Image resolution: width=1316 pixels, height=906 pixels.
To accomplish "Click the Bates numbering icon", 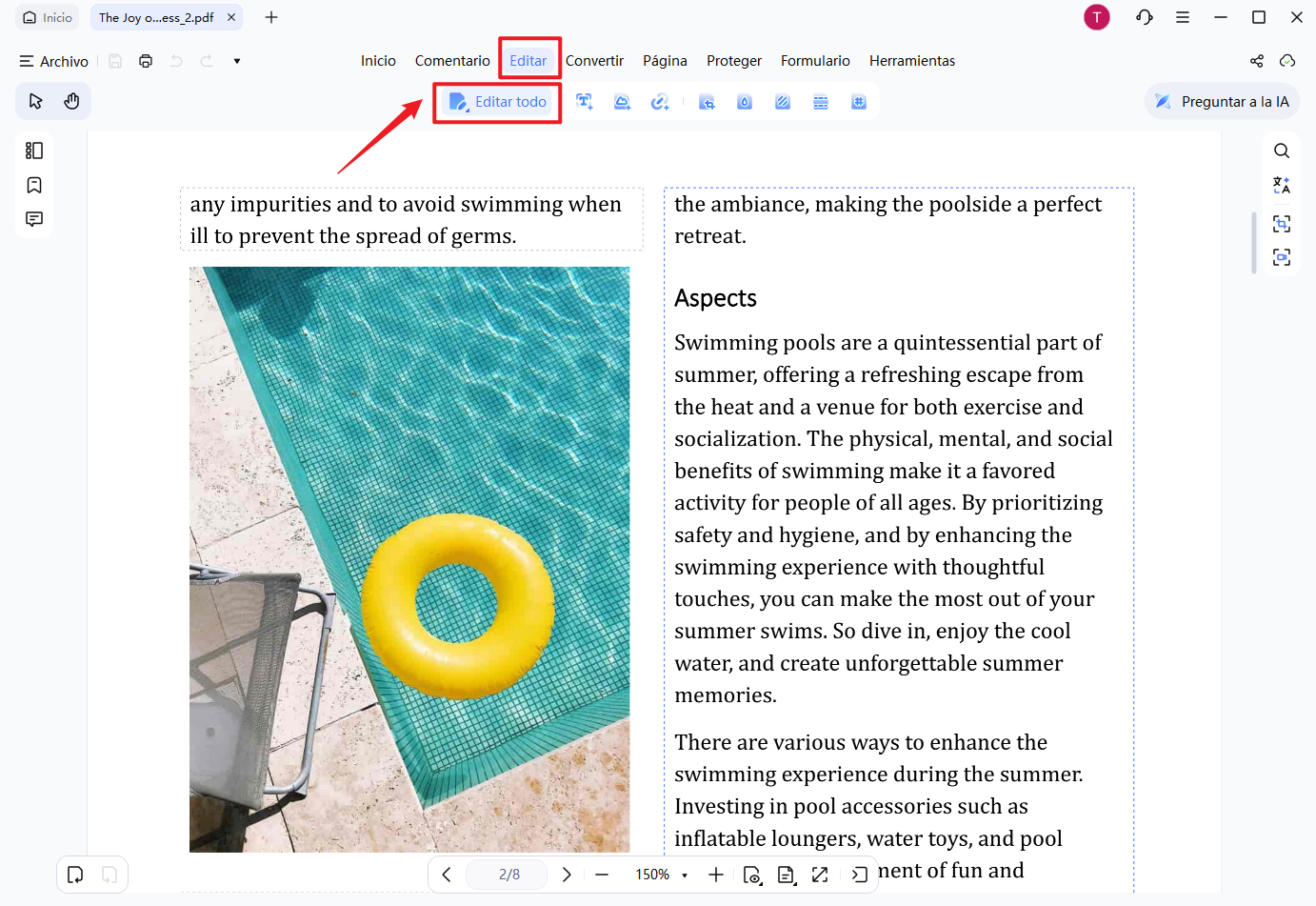I will 859,102.
